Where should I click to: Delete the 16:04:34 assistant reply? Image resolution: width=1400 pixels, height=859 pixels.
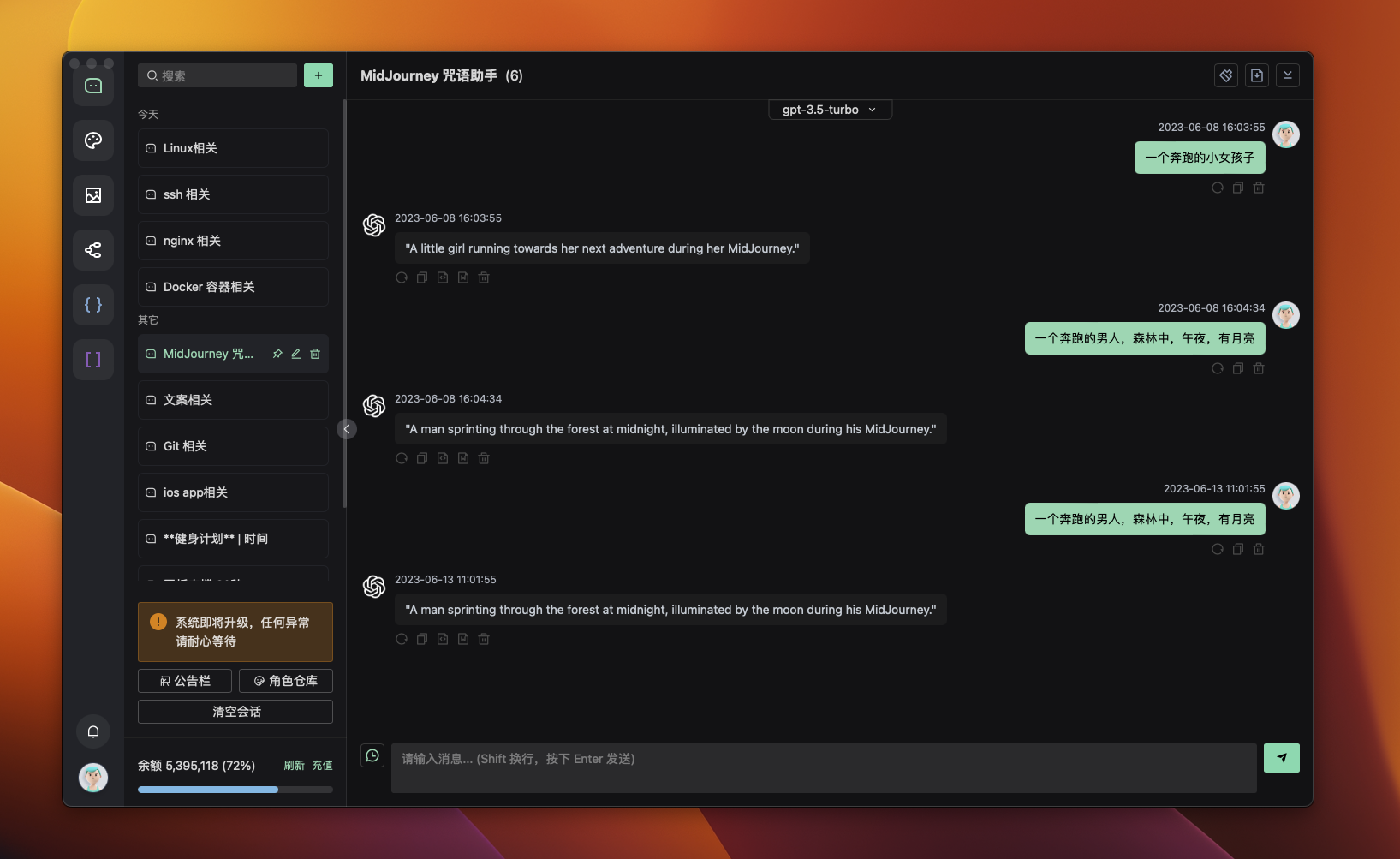tap(484, 458)
